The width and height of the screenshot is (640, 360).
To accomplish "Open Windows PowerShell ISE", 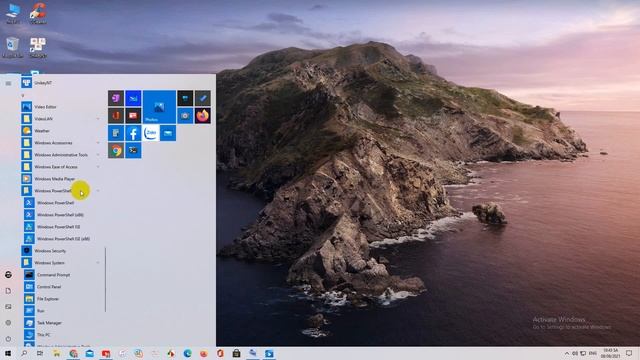I will pos(61,227).
